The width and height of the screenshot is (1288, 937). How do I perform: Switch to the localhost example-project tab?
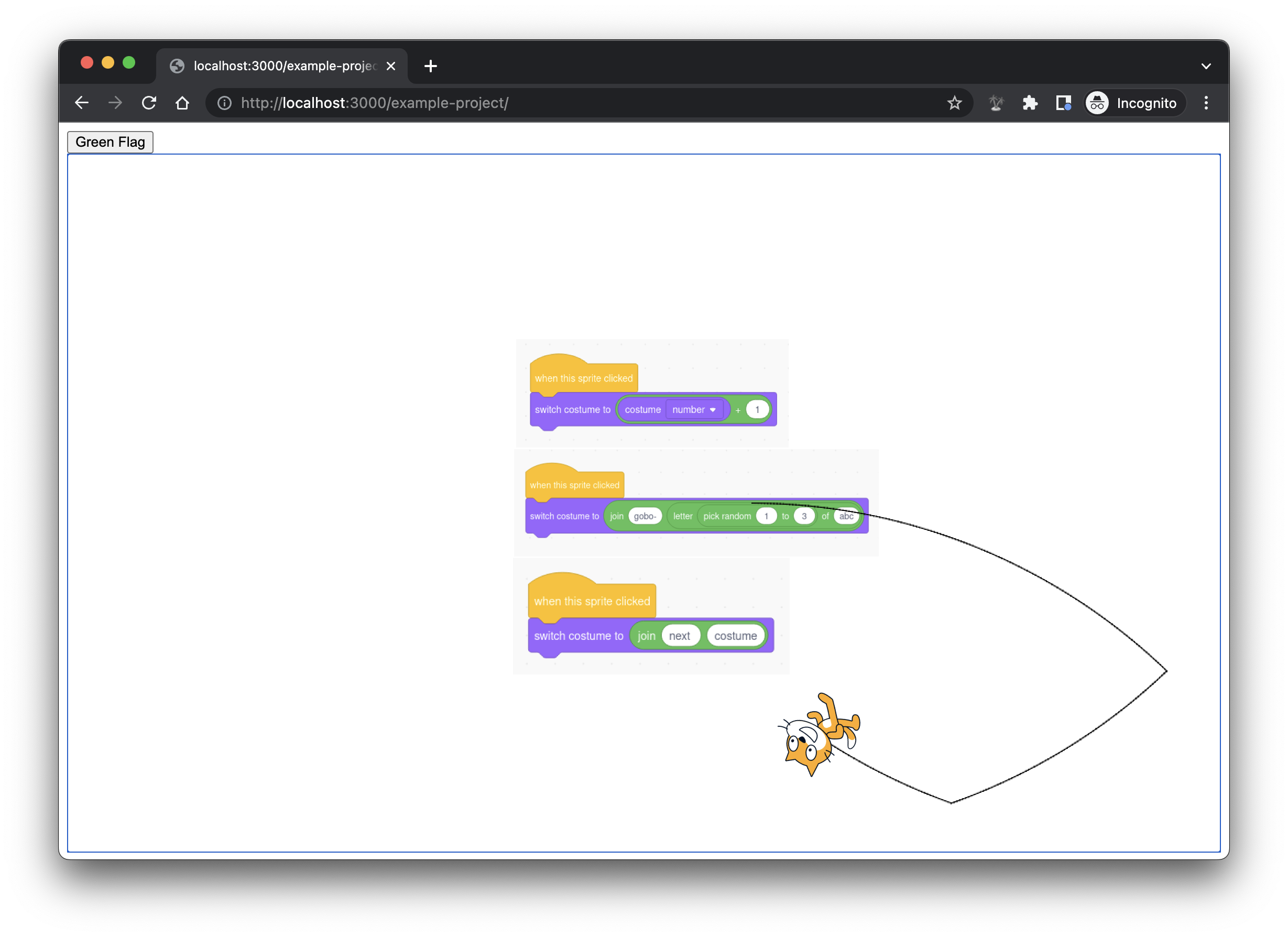(x=272, y=66)
